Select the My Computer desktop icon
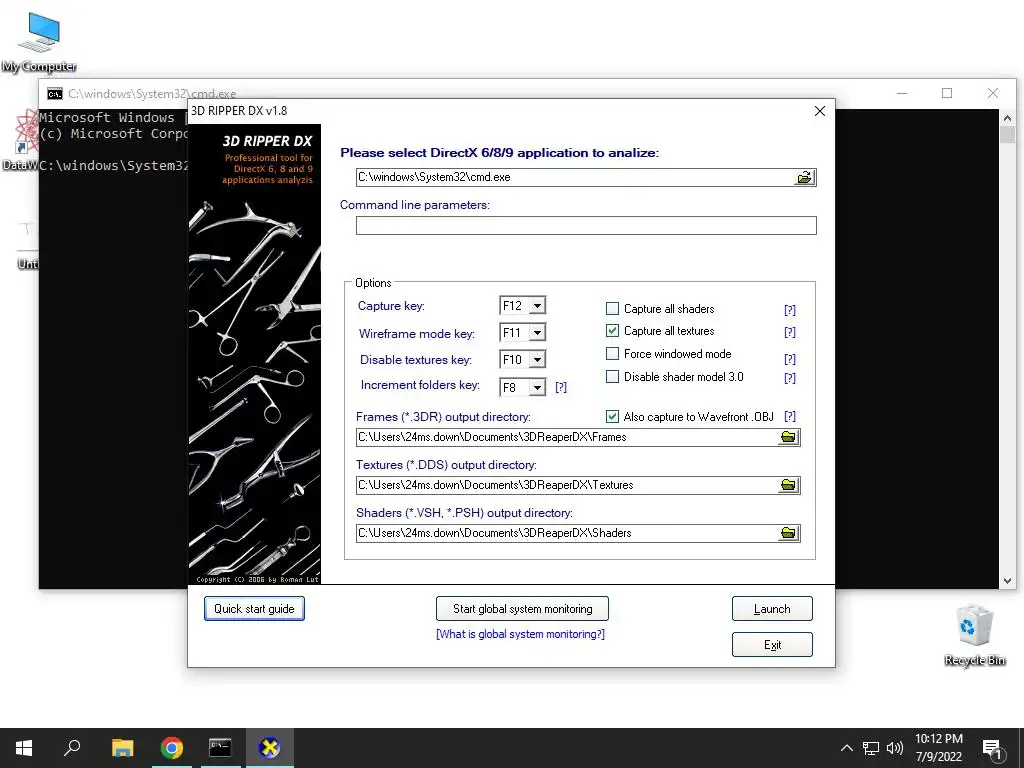 tap(39, 42)
